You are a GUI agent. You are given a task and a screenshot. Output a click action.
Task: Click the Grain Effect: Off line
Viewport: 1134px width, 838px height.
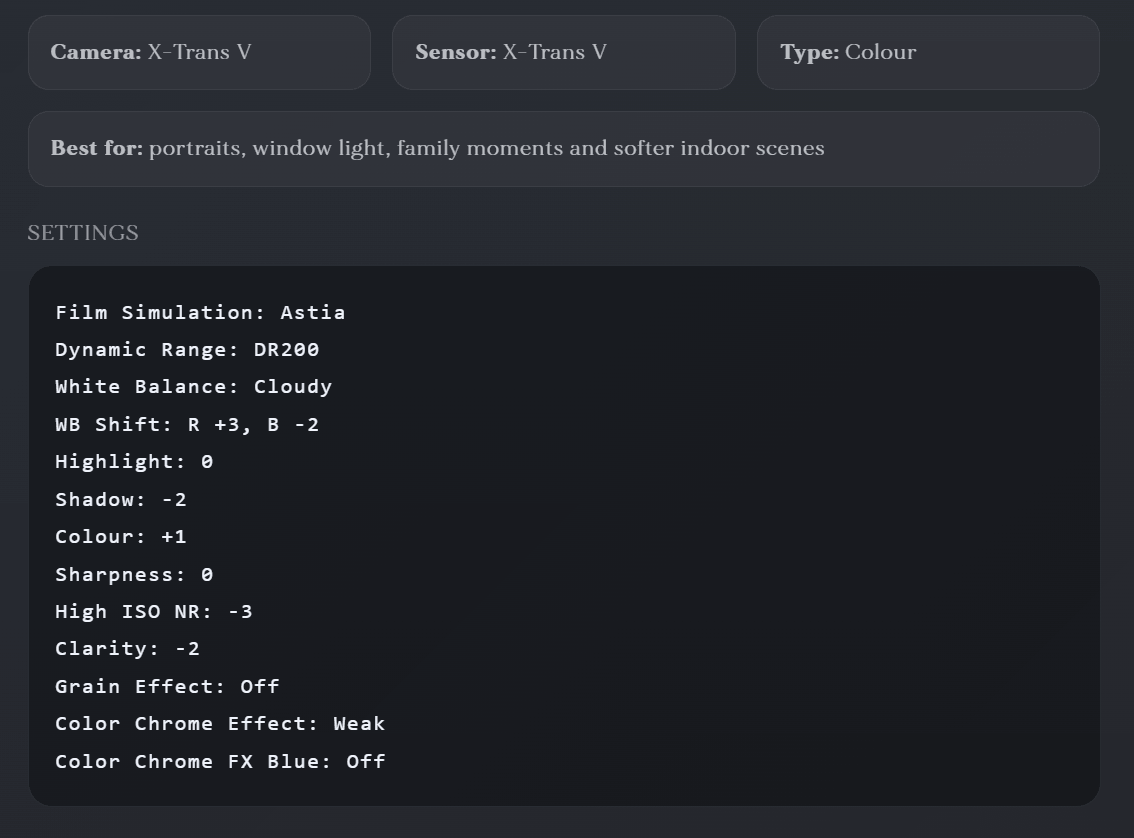pos(167,686)
